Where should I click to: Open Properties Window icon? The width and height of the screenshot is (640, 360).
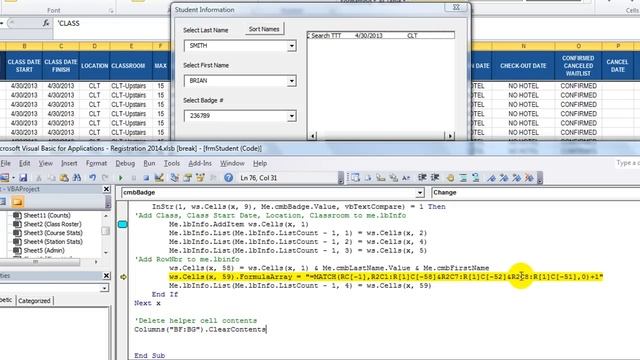click(x=188, y=178)
